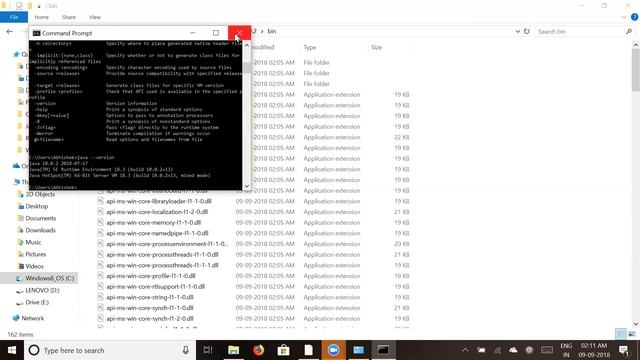Image resolution: width=640 pixels, height=360 pixels.
Task: Open the Home ribbon tab
Action: coord(42,17)
